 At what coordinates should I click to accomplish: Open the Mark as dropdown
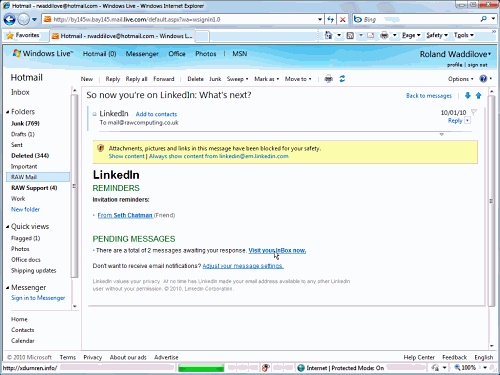tap(267, 79)
